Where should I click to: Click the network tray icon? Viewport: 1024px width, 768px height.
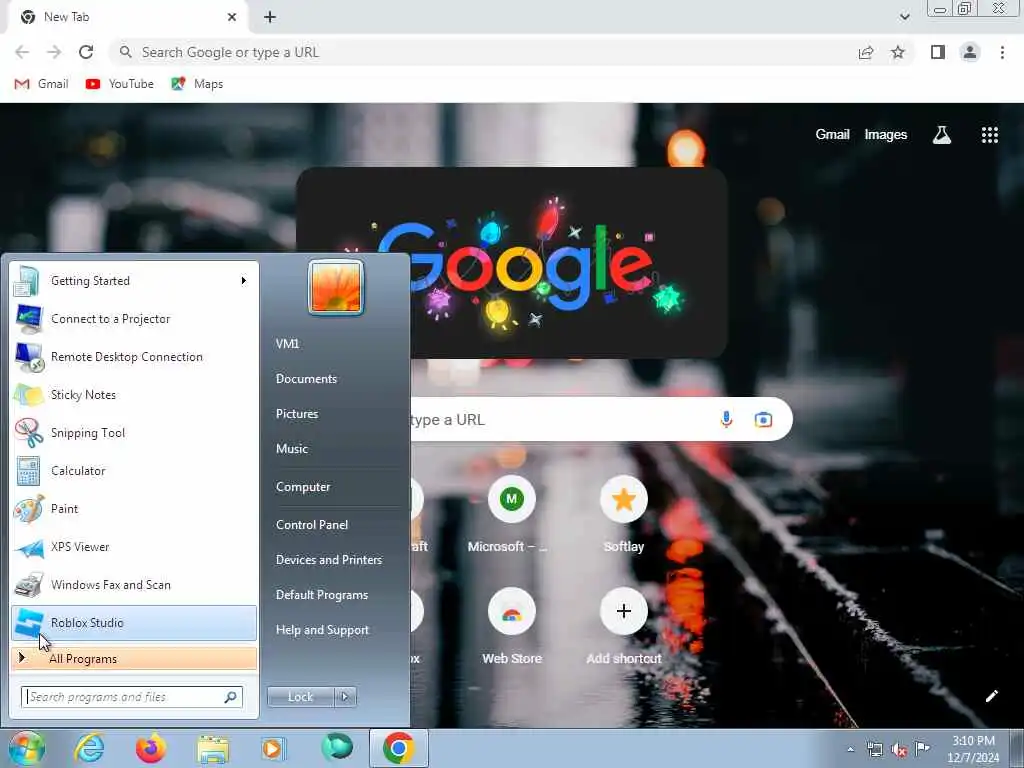874,750
